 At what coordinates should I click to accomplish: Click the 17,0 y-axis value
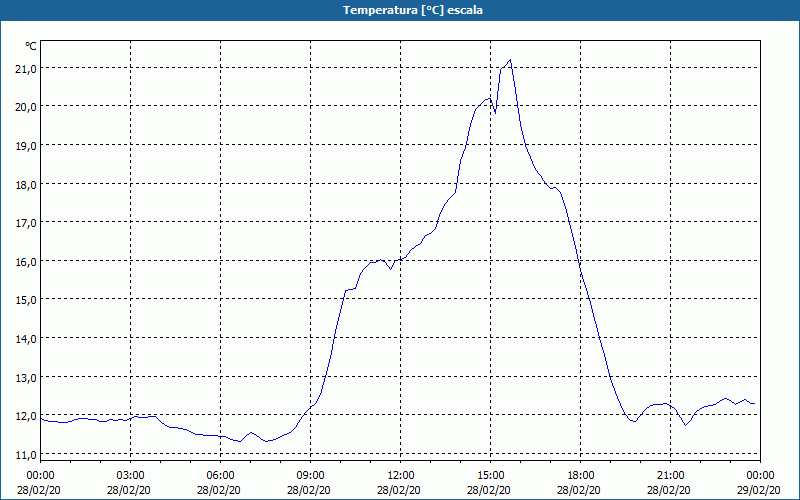pos(26,222)
